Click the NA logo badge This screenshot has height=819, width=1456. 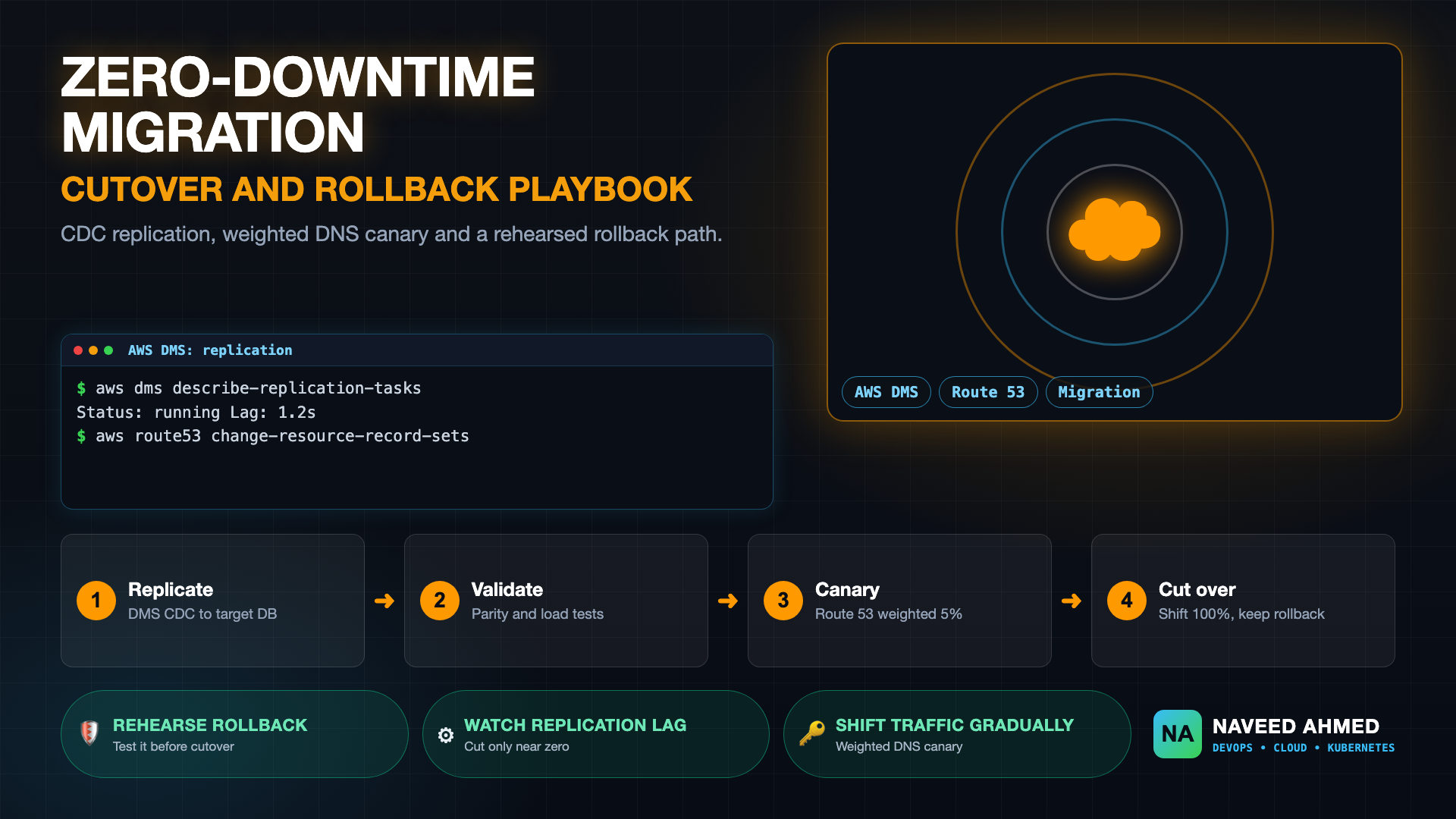[1177, 734]
